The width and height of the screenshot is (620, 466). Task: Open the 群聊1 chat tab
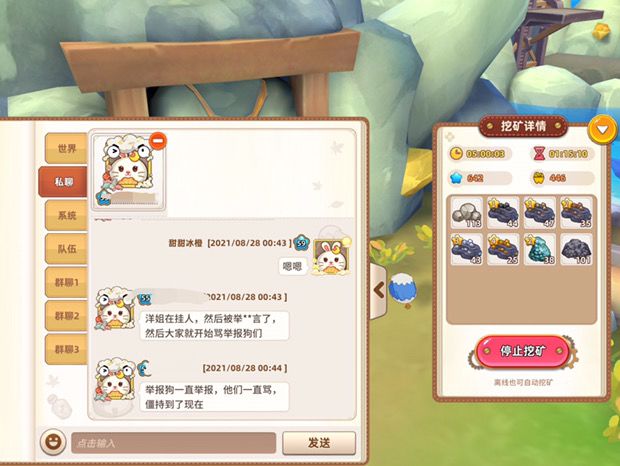66,282
